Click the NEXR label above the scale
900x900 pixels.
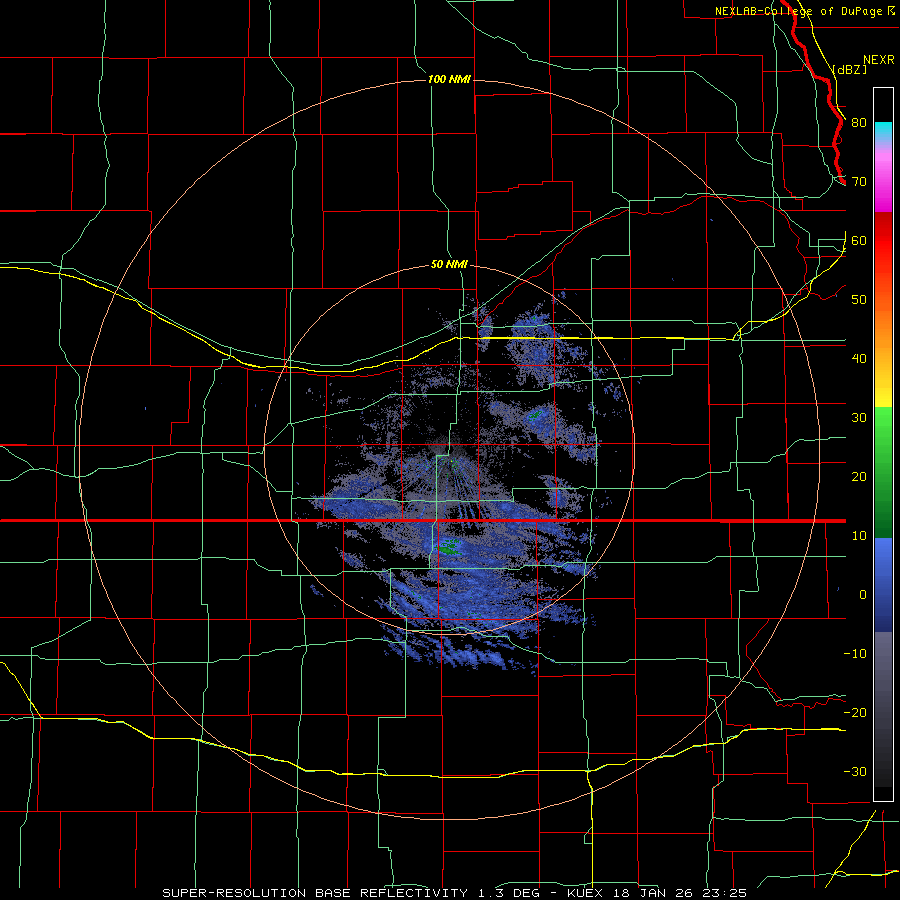pos(879,60)
